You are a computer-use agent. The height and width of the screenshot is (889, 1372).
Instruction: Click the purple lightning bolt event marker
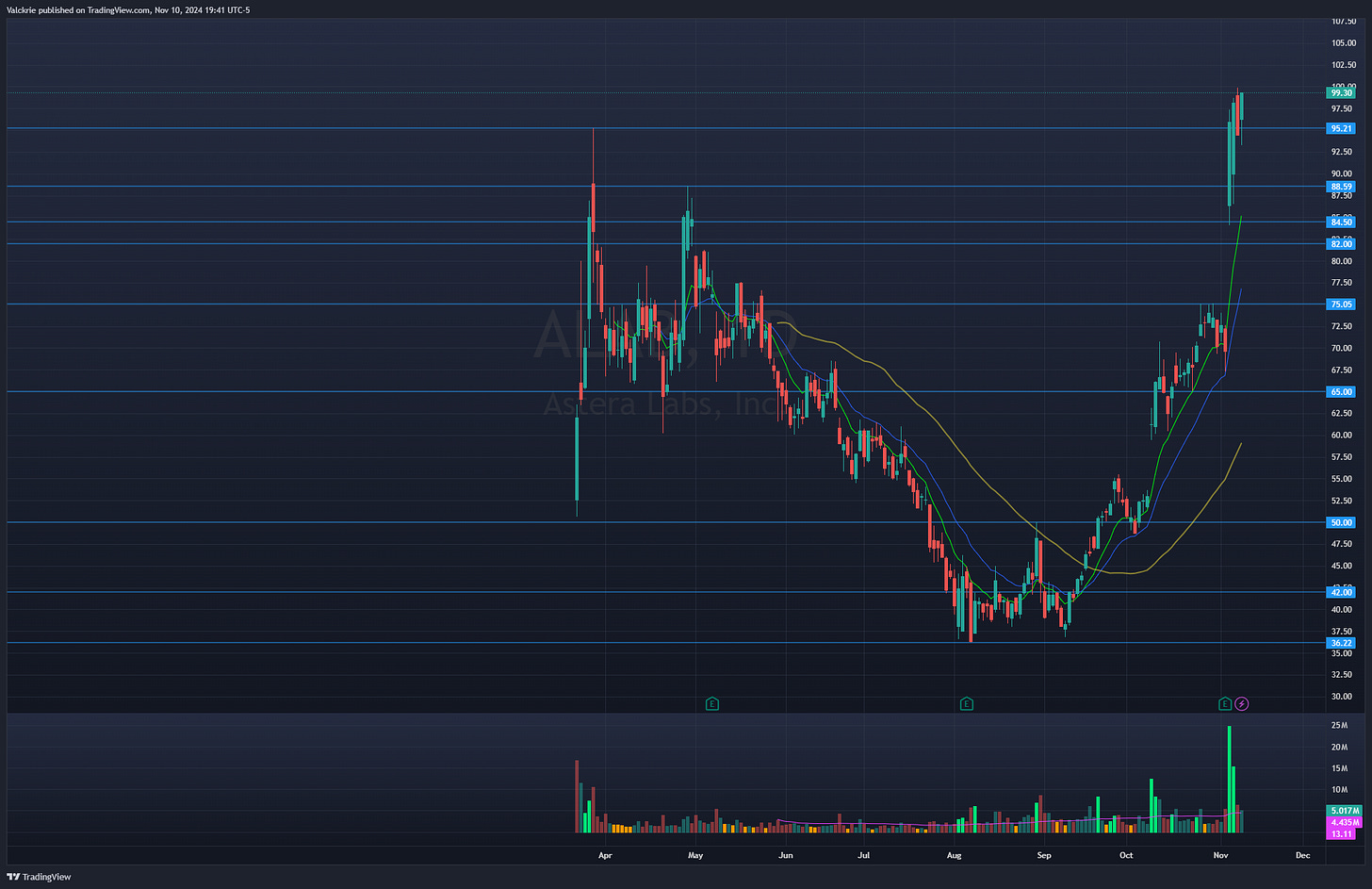click(1242, 703)
